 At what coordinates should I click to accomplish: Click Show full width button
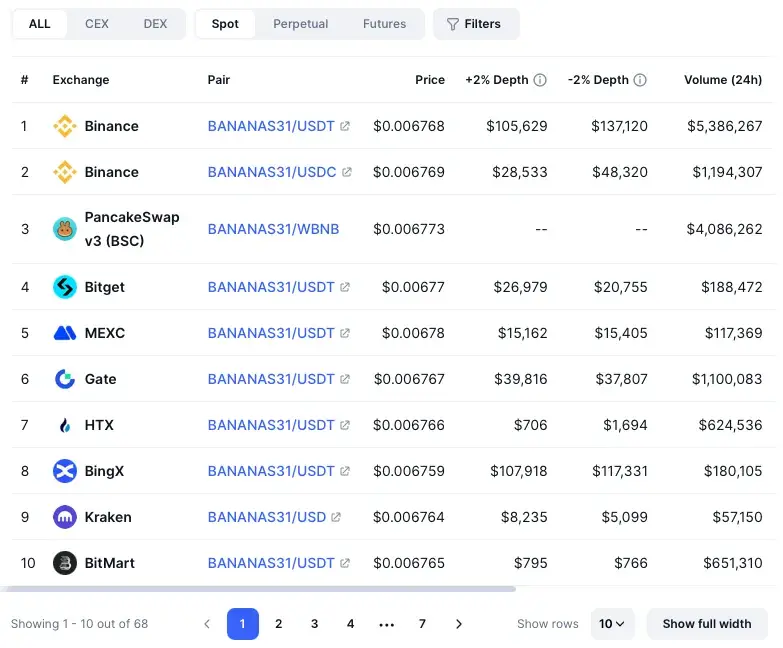coord(707,624)
